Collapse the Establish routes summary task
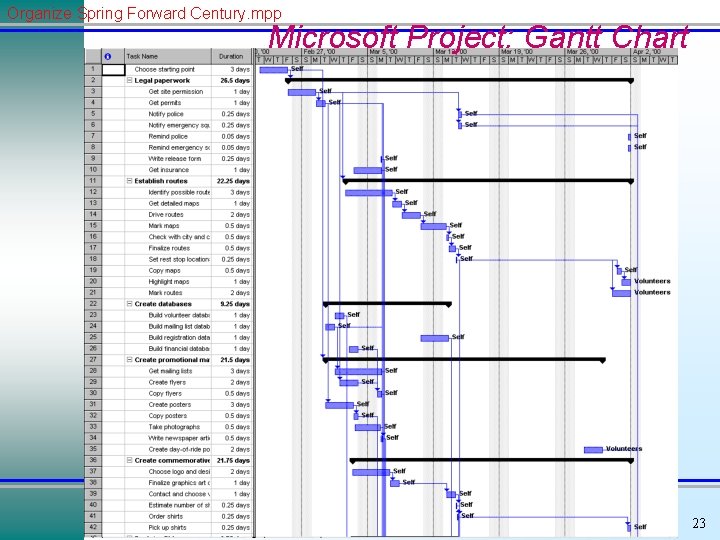This screenshot has width=720, height=540. [129, 181]
